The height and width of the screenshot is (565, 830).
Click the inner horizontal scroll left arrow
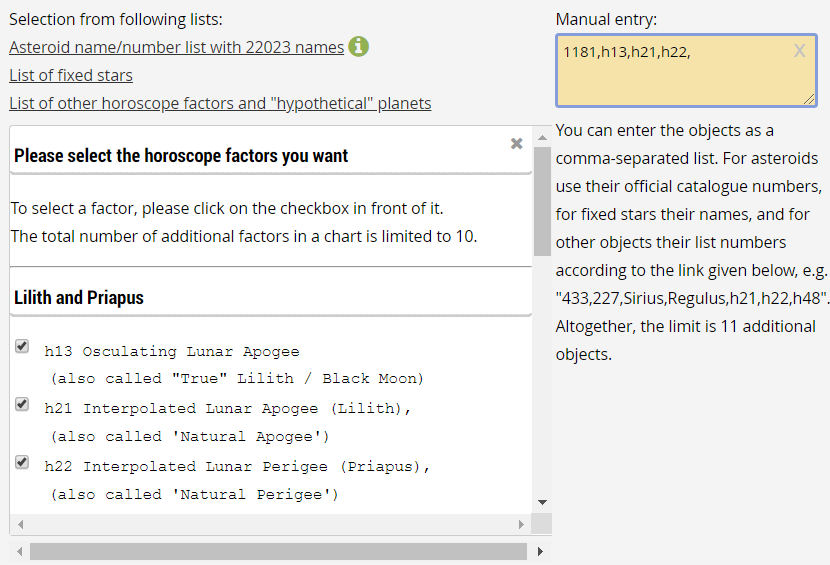(x=21, y=524)
